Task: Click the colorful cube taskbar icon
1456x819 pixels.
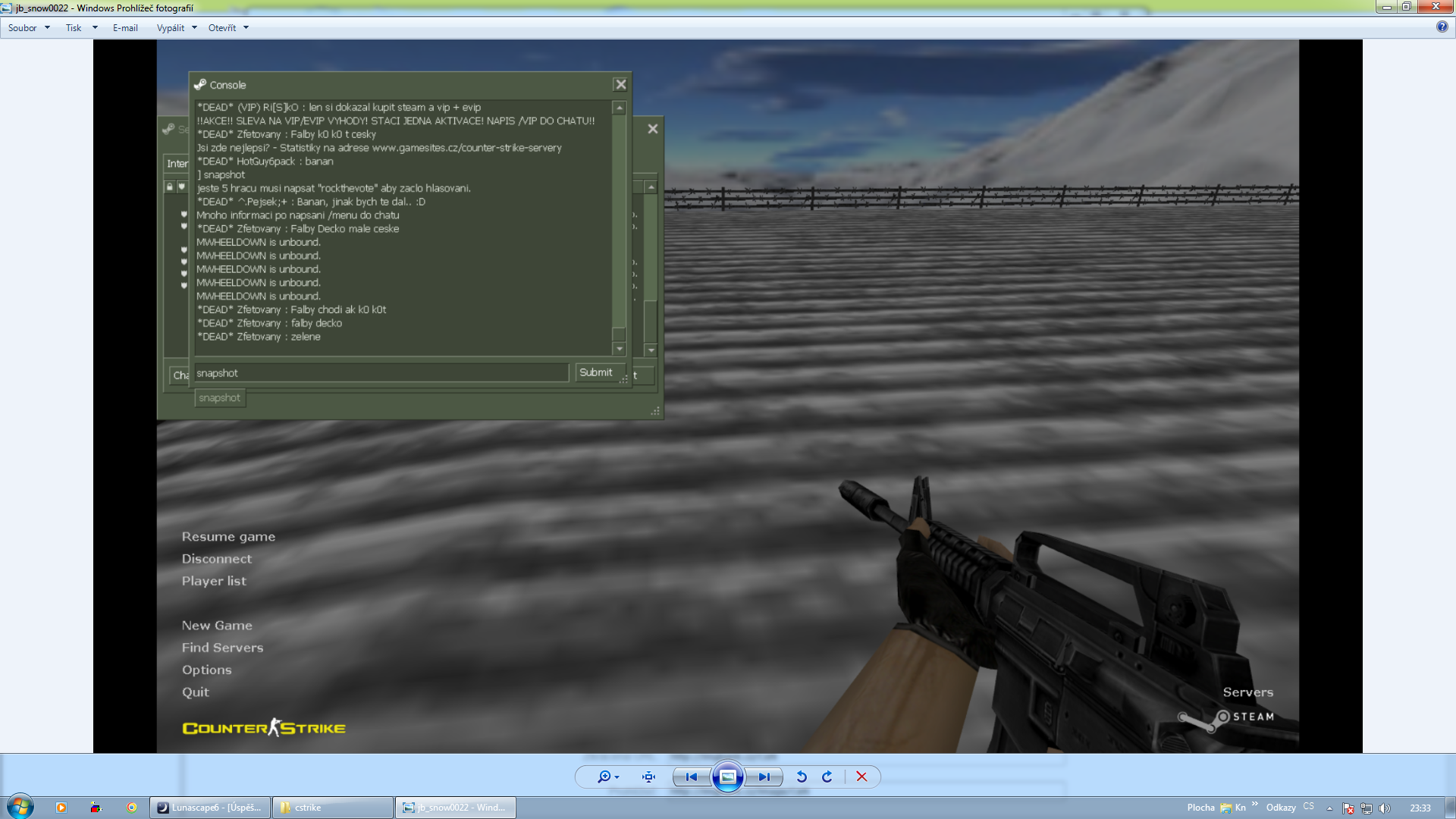Action: [96, 808]
